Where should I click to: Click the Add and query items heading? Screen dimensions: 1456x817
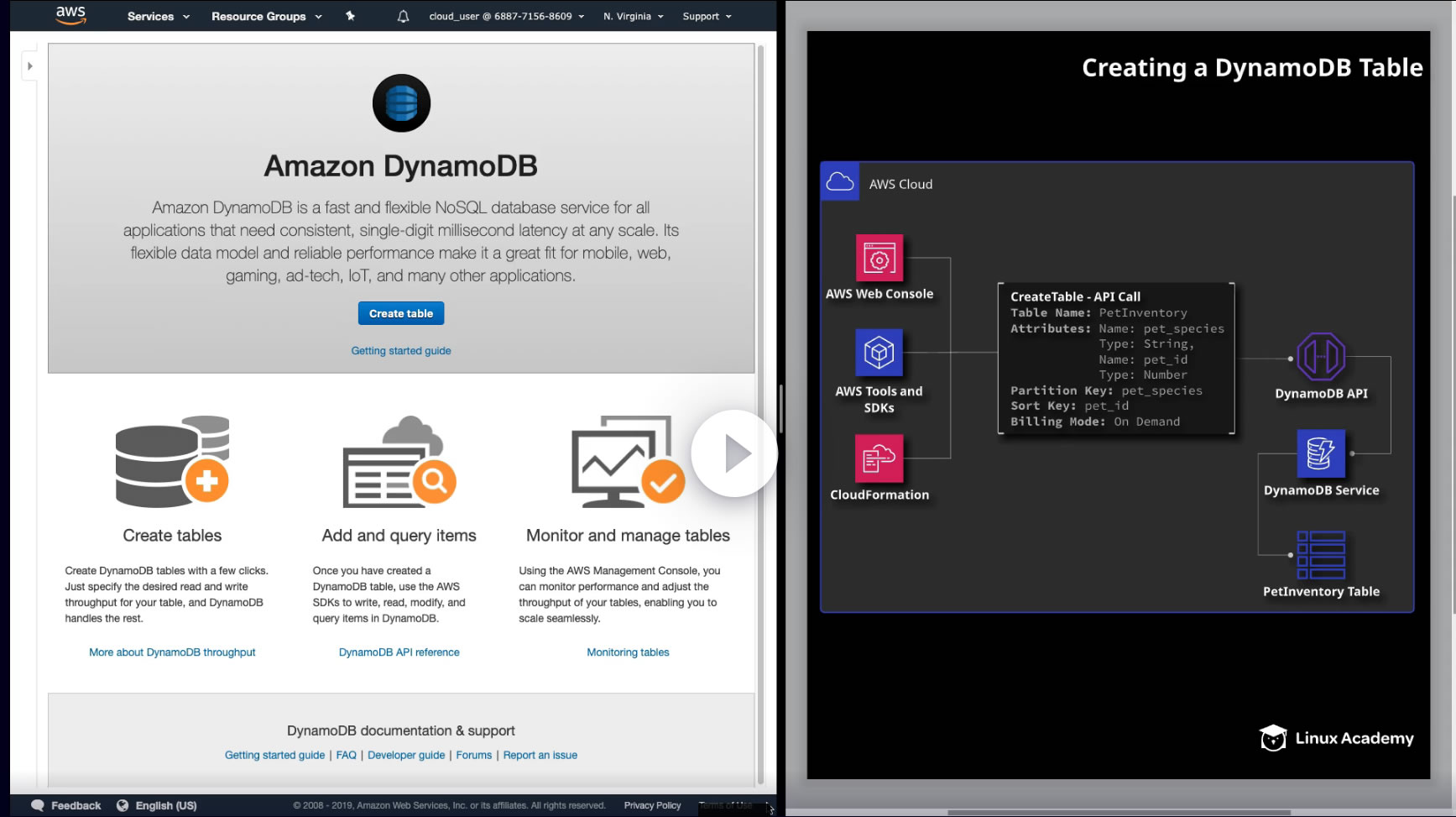399,536
